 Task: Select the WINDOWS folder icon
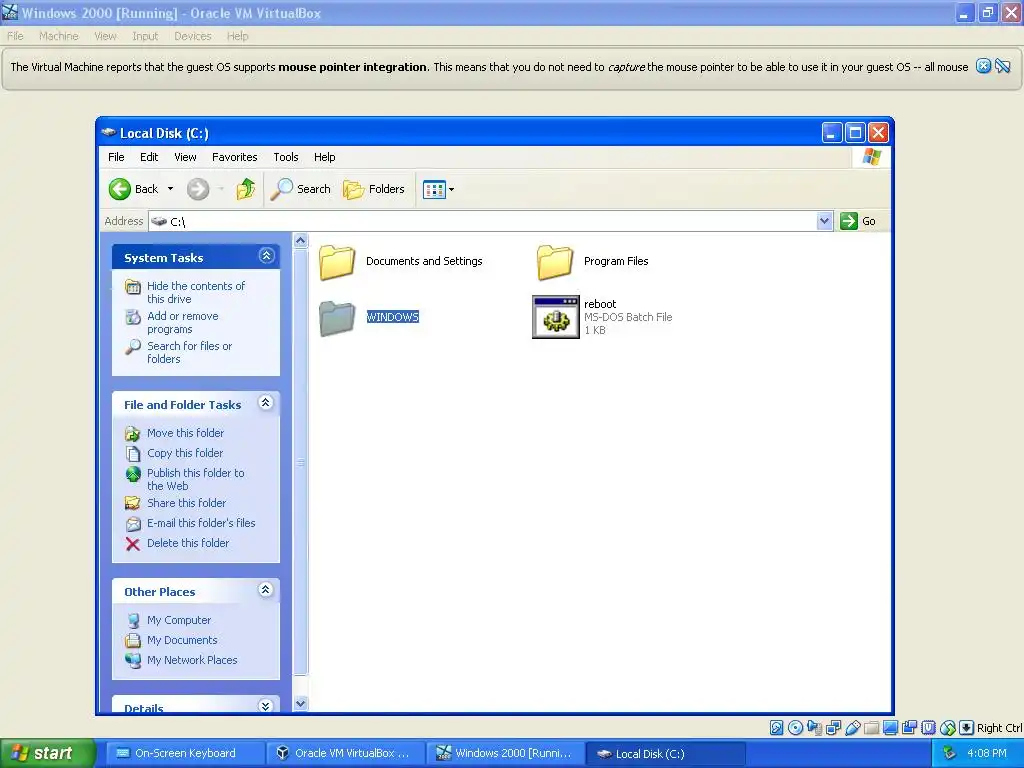click(x=337, y=319)
